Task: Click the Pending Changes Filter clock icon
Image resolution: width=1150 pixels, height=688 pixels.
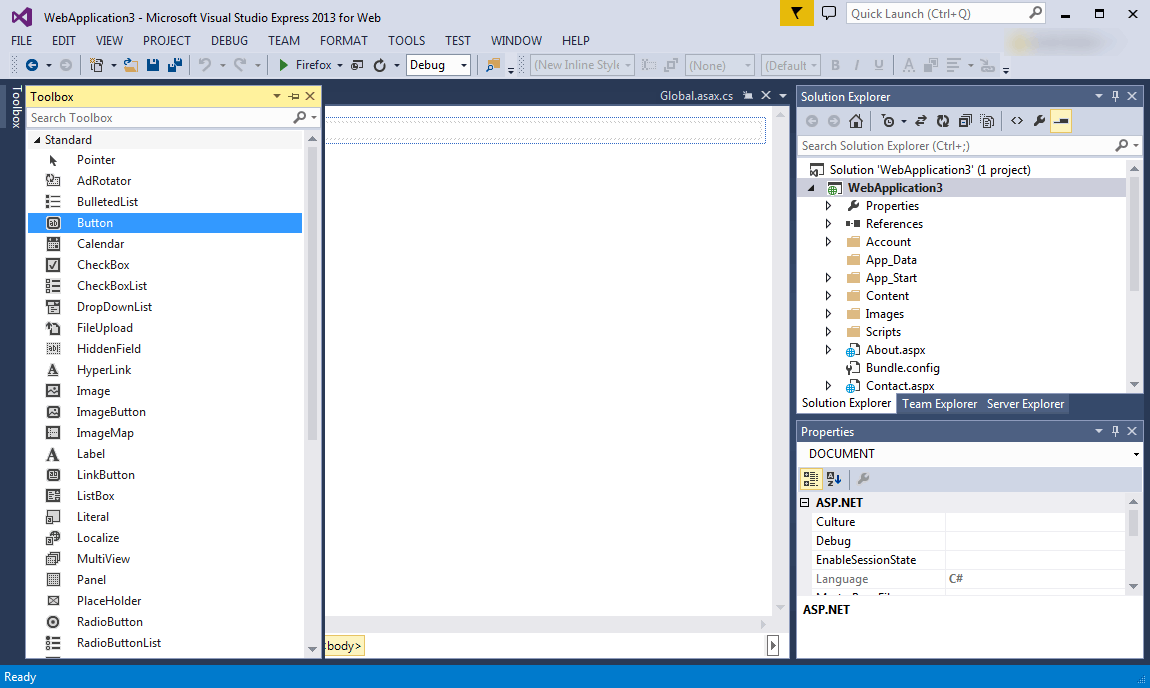Action: tap(887, 121)
